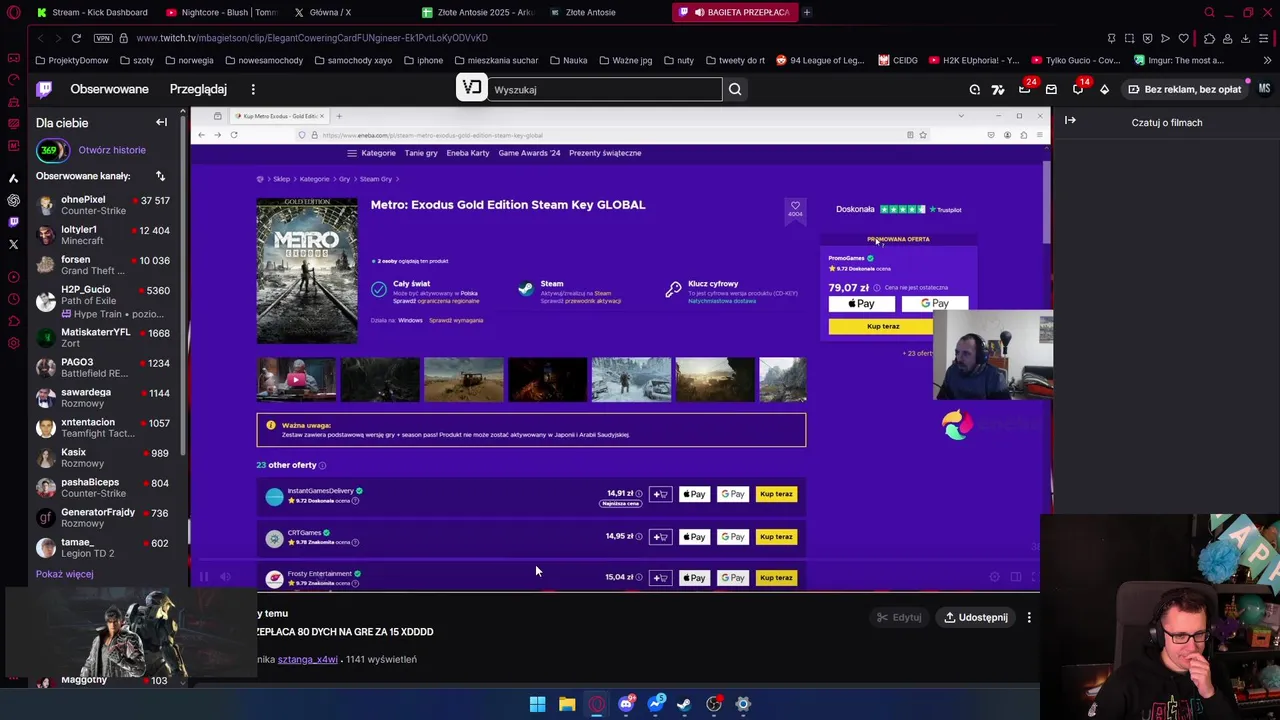Open OBS Studio from the taskbar
Screen dimensions: 1280x720
714,704
